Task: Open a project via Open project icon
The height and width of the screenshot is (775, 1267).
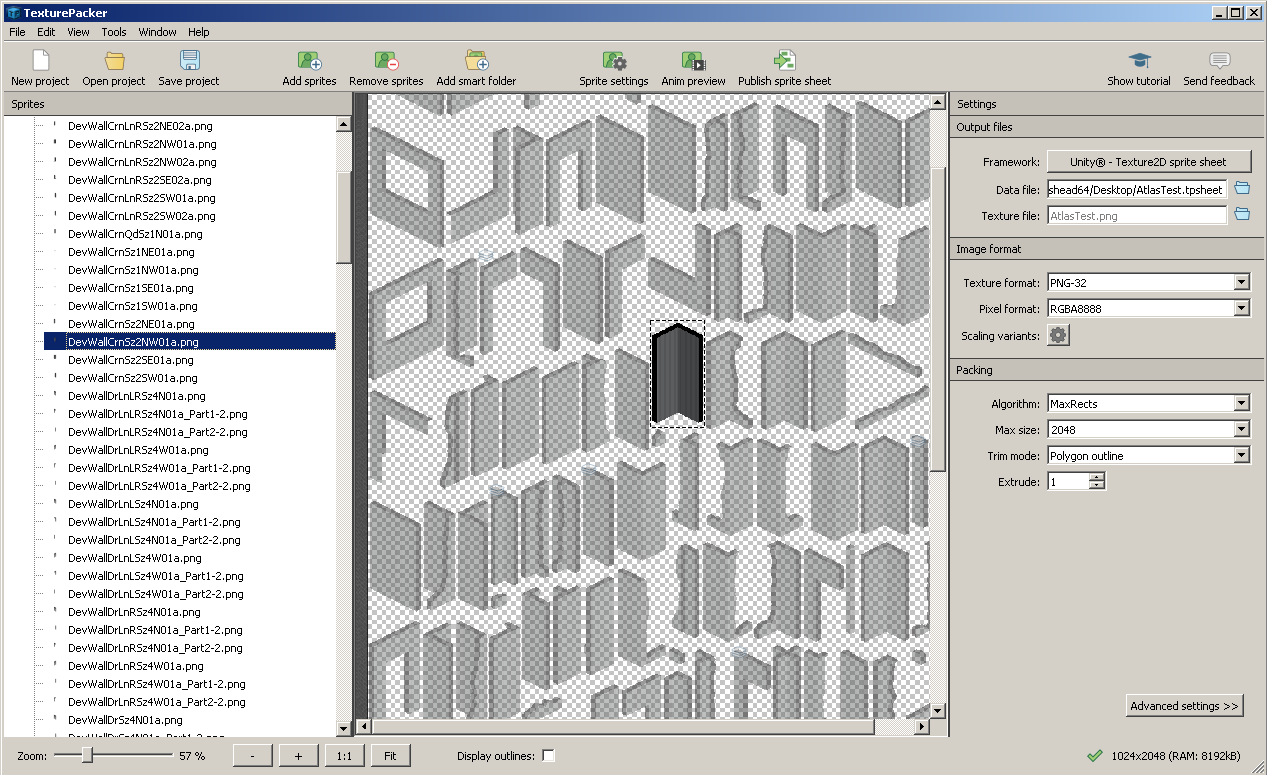Action: point(114,62)
